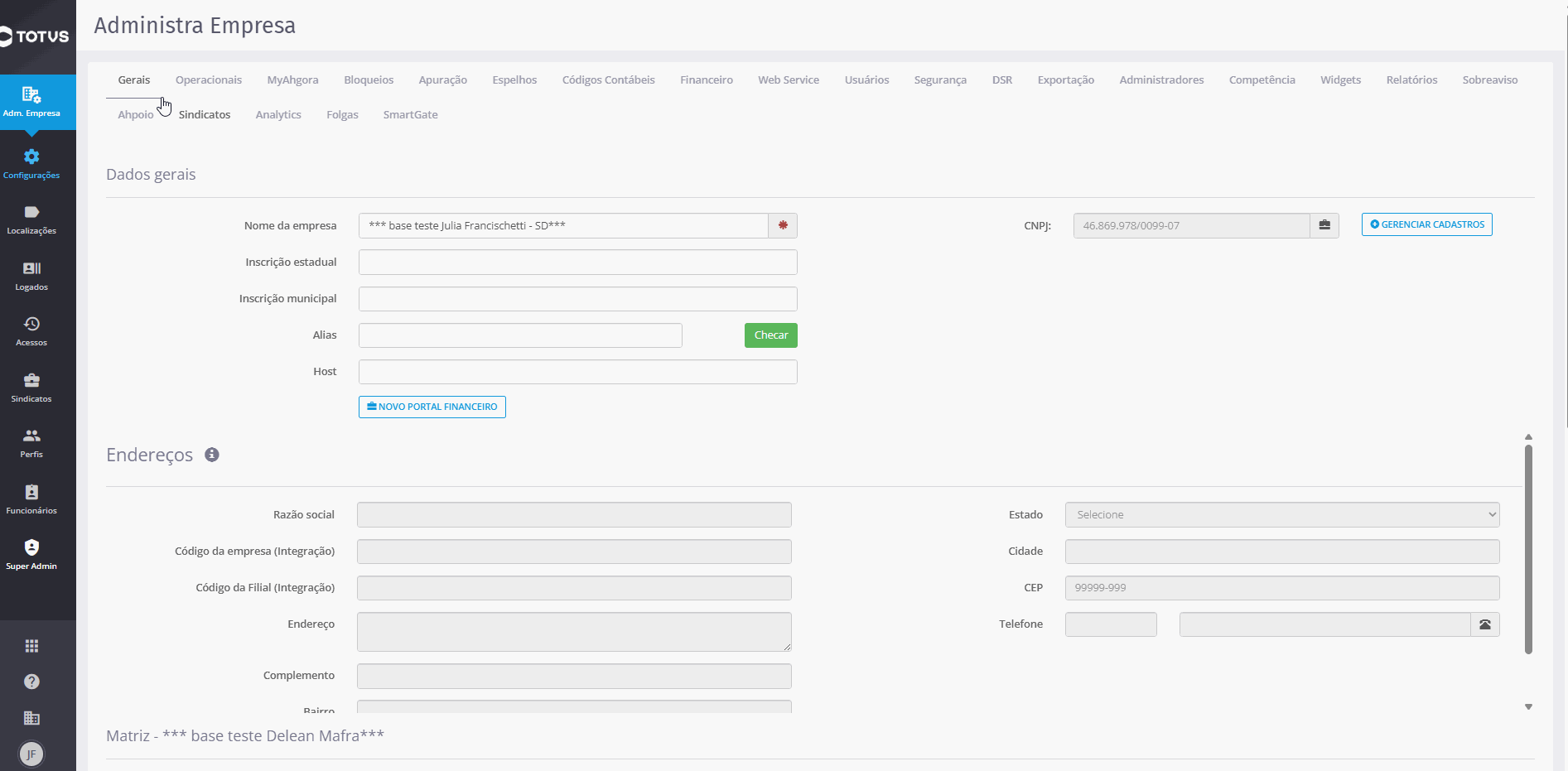Screen dimensions: 1568x771
Task: Switch to Espelhos tab
Action: point(514,80)
